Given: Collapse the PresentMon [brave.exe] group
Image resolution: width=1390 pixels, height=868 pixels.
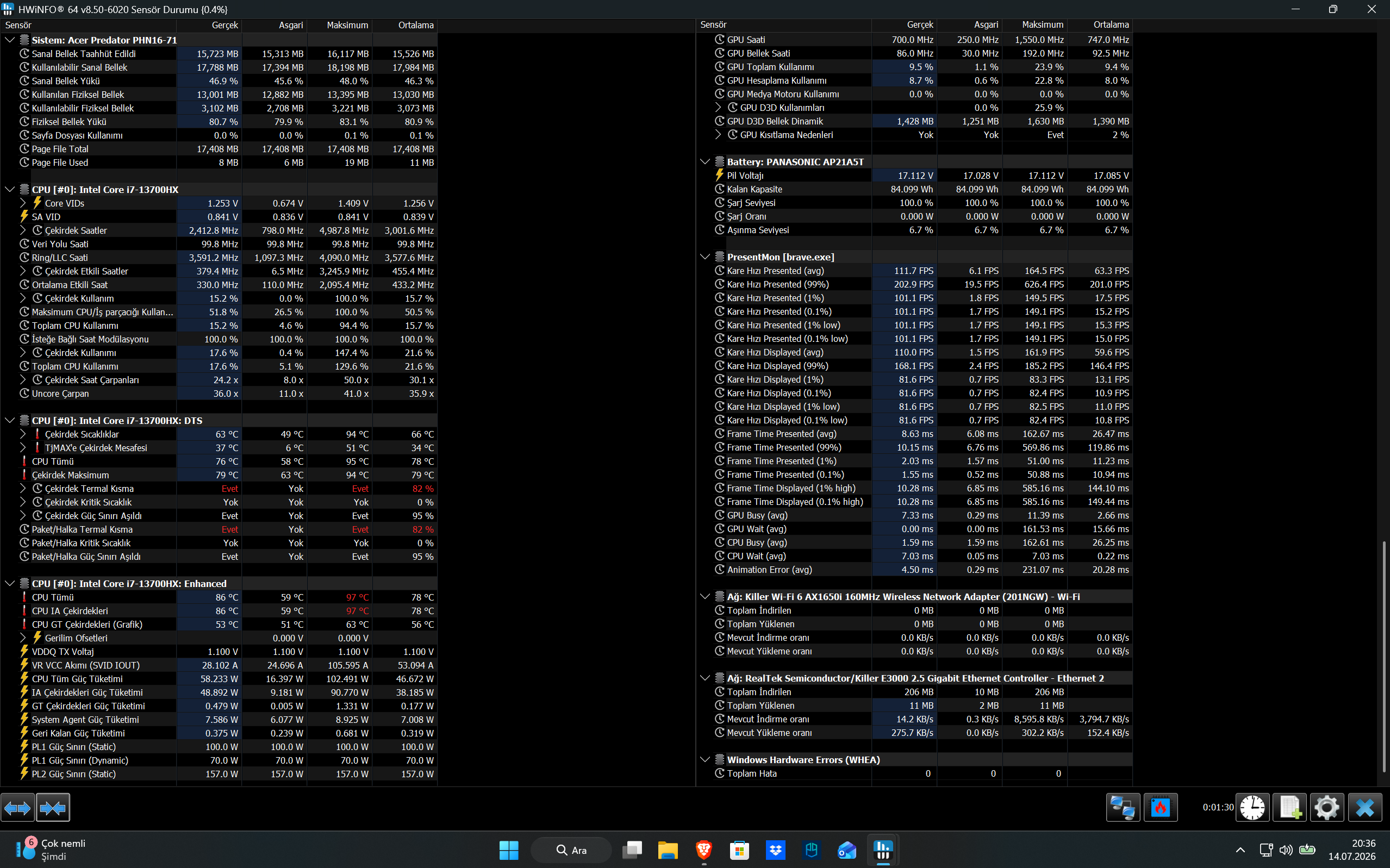Looking at the screenshot, I should click(x=705, y=257).
